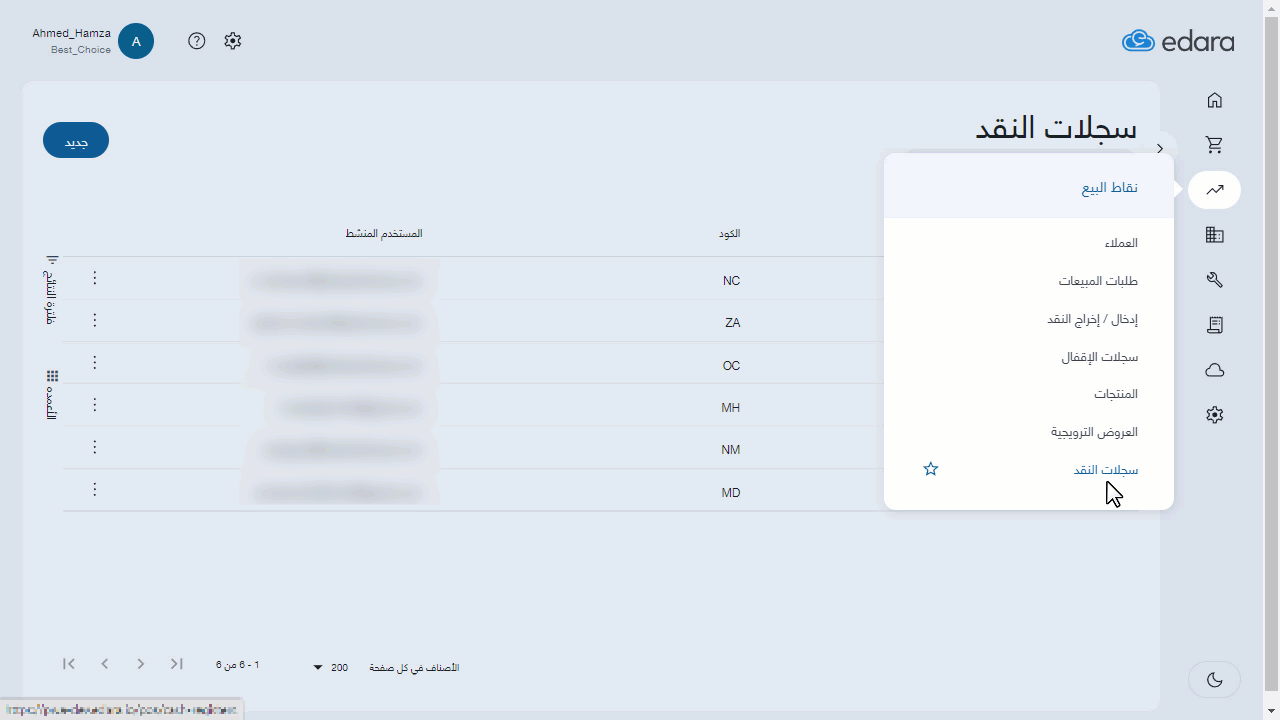Go to last page of table
Viewport: 1280px width, 720px height.
[x=177, y=664]
